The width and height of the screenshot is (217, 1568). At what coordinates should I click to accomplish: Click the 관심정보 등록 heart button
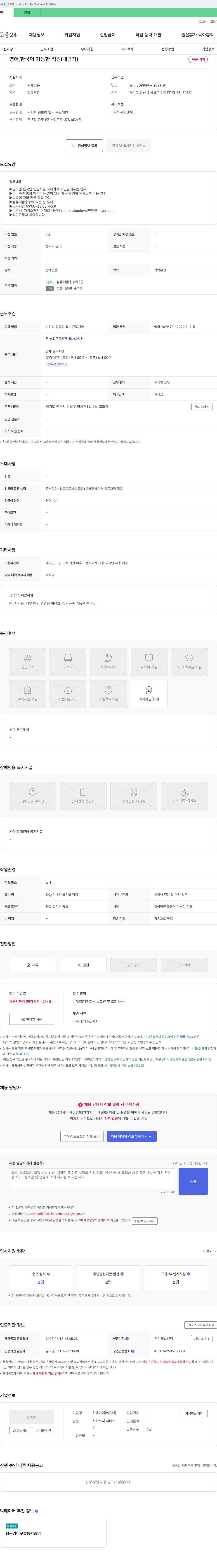click(84, 145)
